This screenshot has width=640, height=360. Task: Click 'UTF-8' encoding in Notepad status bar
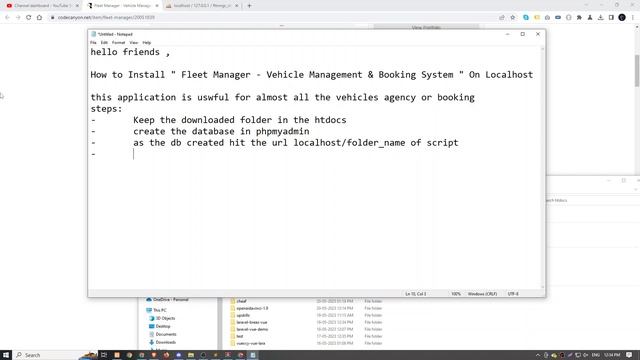(513, 294)
